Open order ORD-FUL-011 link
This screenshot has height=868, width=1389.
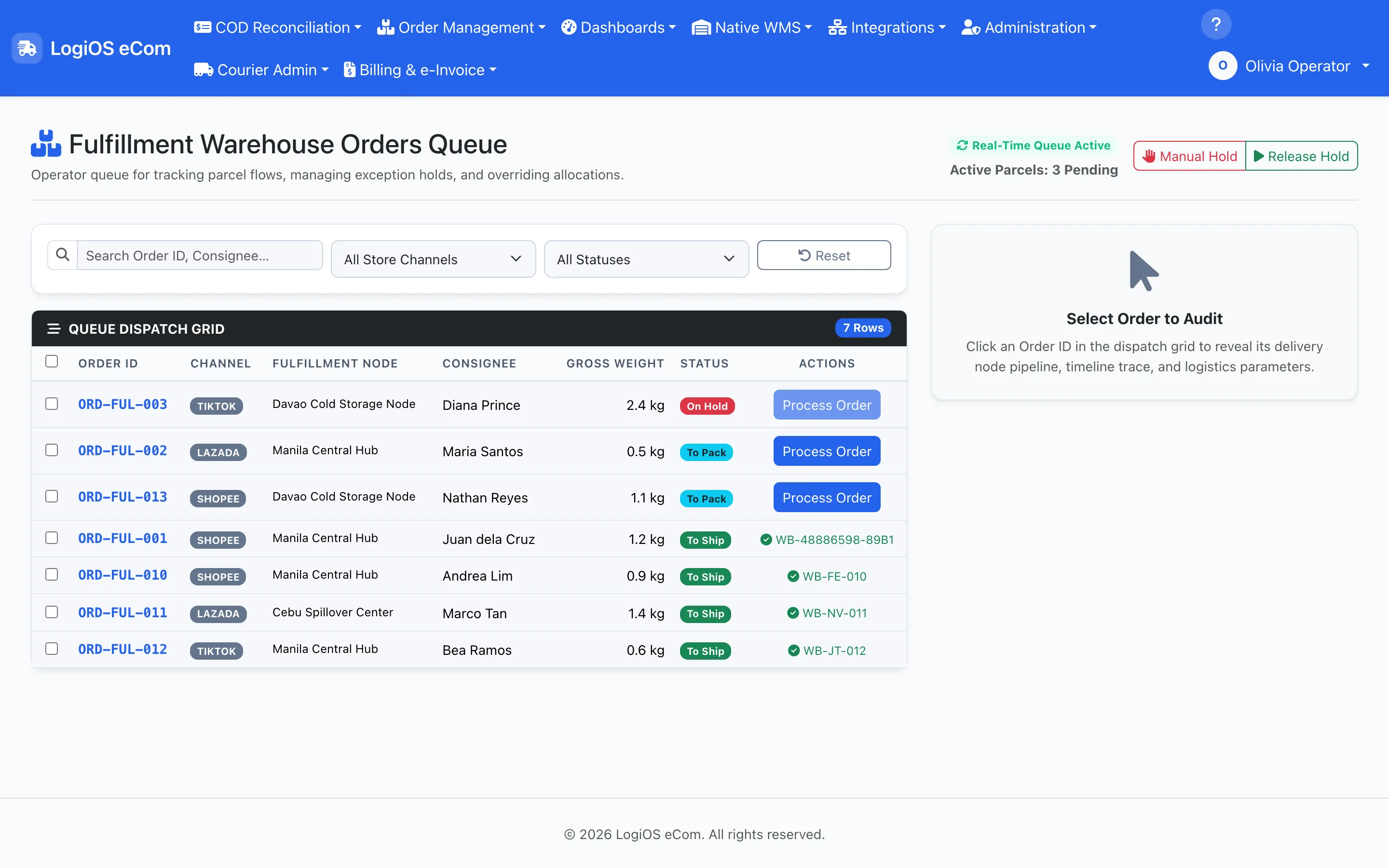coord(123,612)
